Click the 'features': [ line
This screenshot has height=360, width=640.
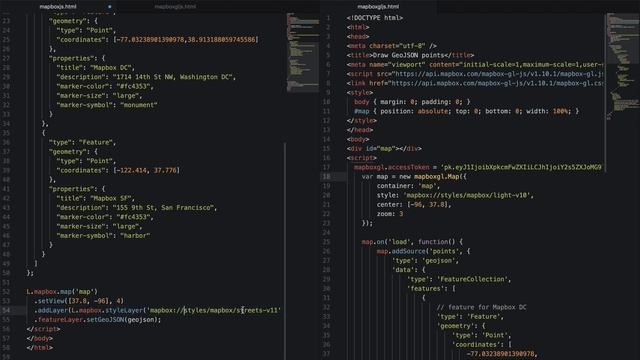(x=431, y=289)
